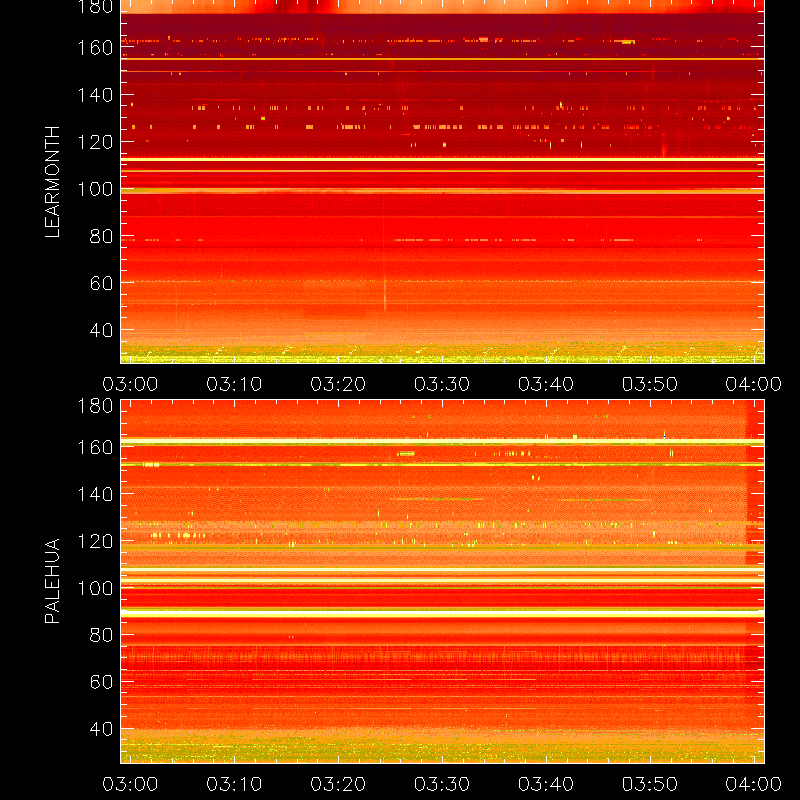Viewport: 800px width, 800px height.
Task: Choose 03:40 time label under Palehua plot
Action: click(546, 784)
